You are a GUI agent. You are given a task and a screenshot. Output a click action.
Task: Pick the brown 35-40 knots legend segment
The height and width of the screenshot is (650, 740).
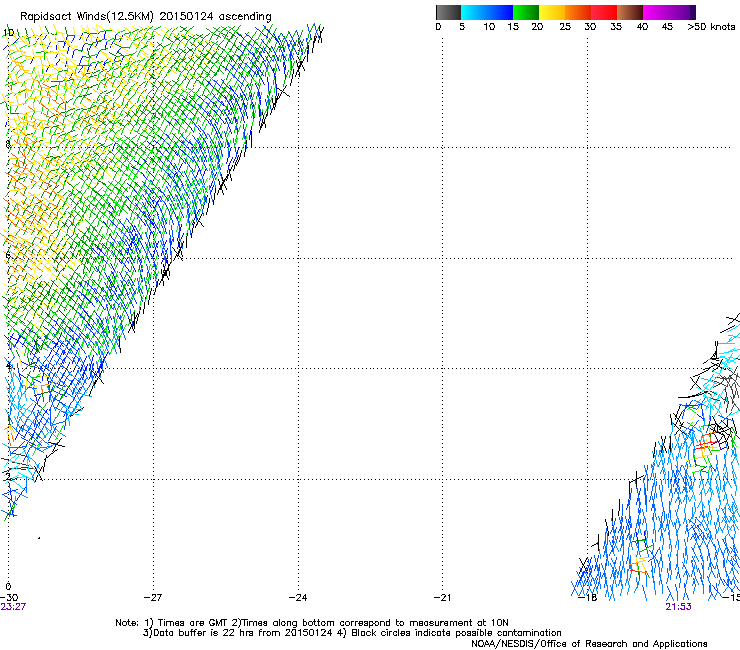click(630, 12)
